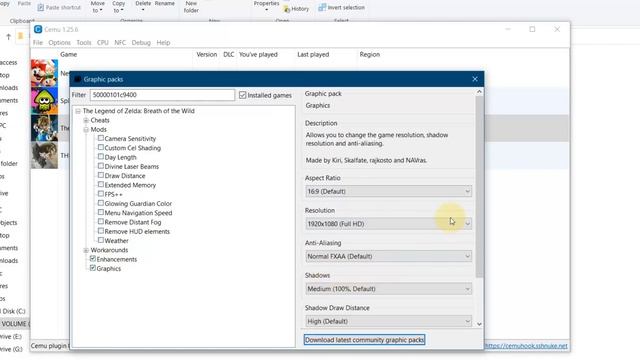Open the Aspect Ratio dropdown
Viewport: 640px width, 360px height.
(x=388, y=191)
